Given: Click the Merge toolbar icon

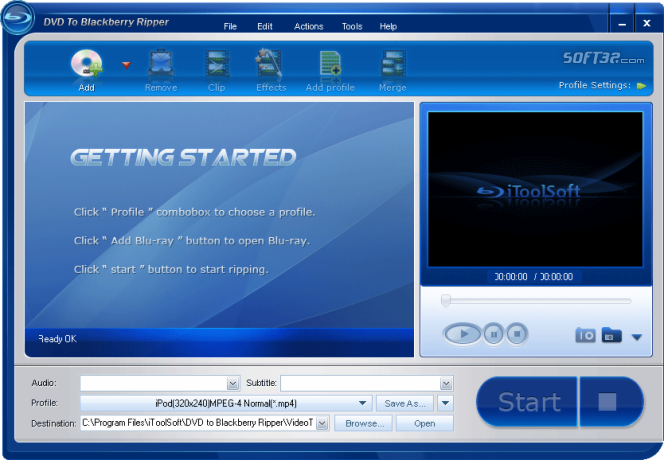Looking at the screenshot, I should pyautogui.click(x=393, y=64).
